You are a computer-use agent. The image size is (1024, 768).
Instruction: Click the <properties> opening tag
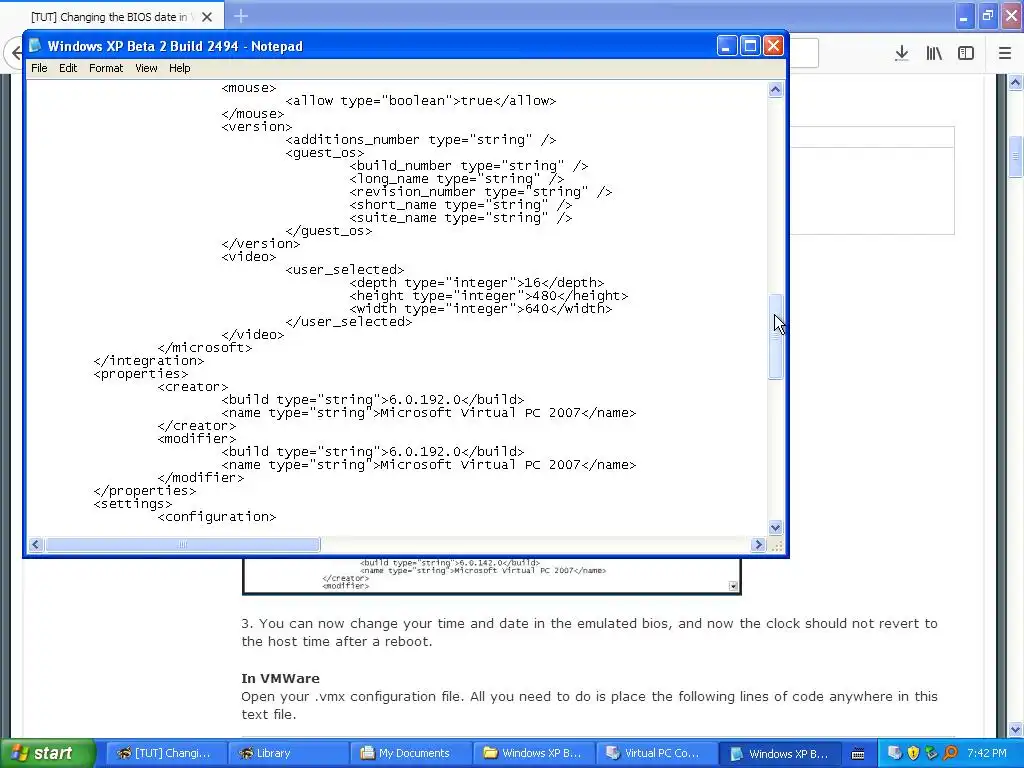tap(141, 374)
